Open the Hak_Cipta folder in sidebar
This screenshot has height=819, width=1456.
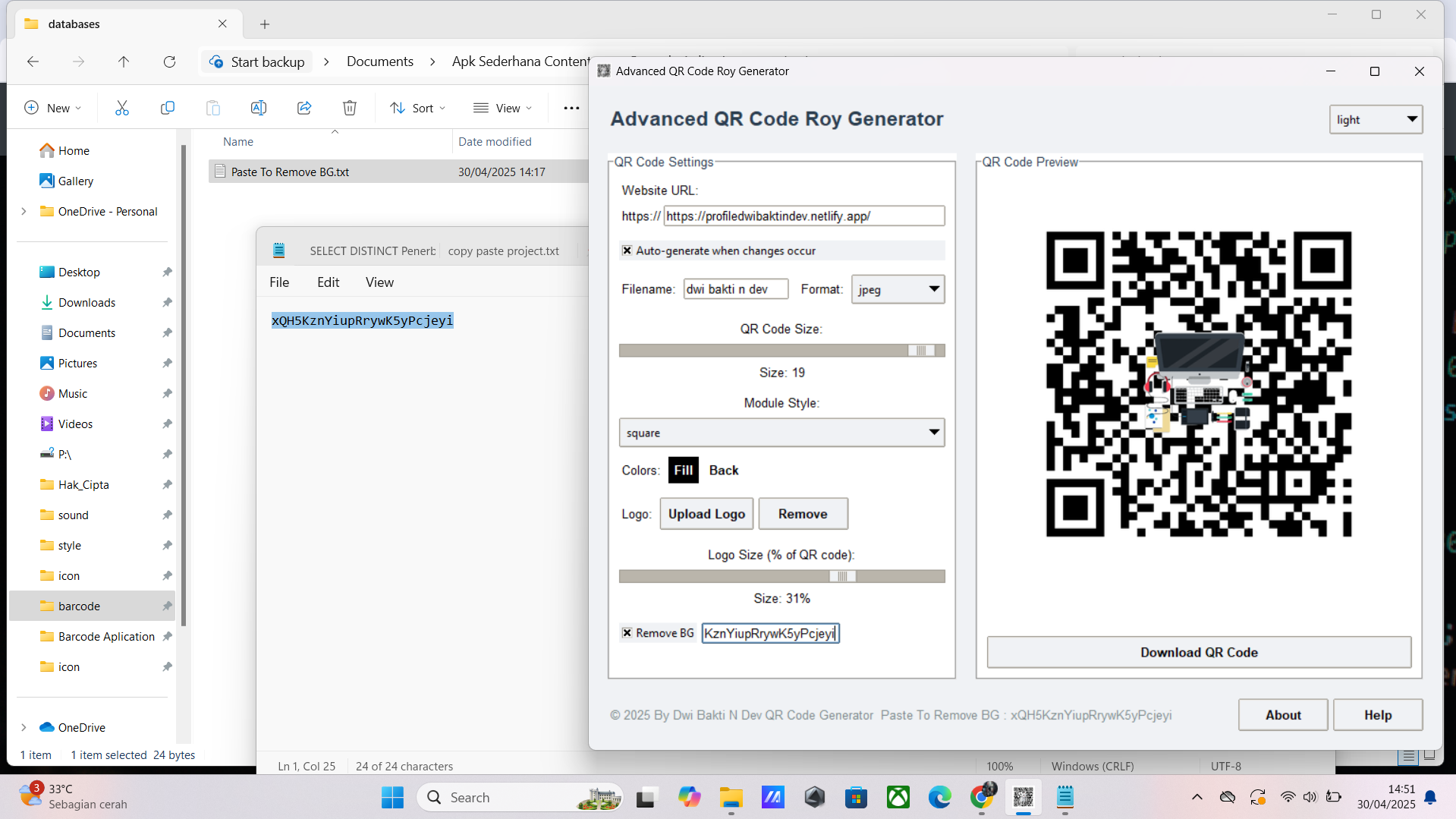coord(83,485)
